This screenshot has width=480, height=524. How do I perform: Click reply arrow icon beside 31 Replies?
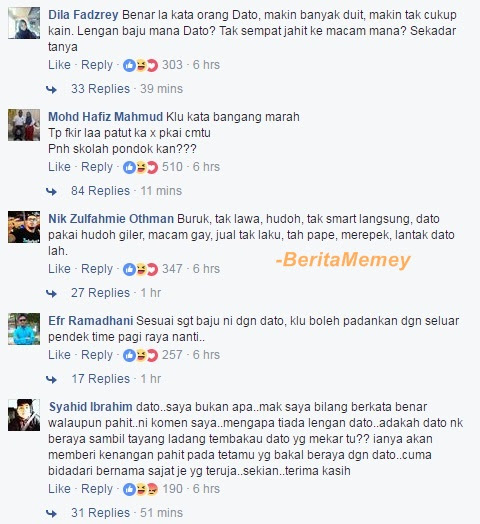coord(51,513)
